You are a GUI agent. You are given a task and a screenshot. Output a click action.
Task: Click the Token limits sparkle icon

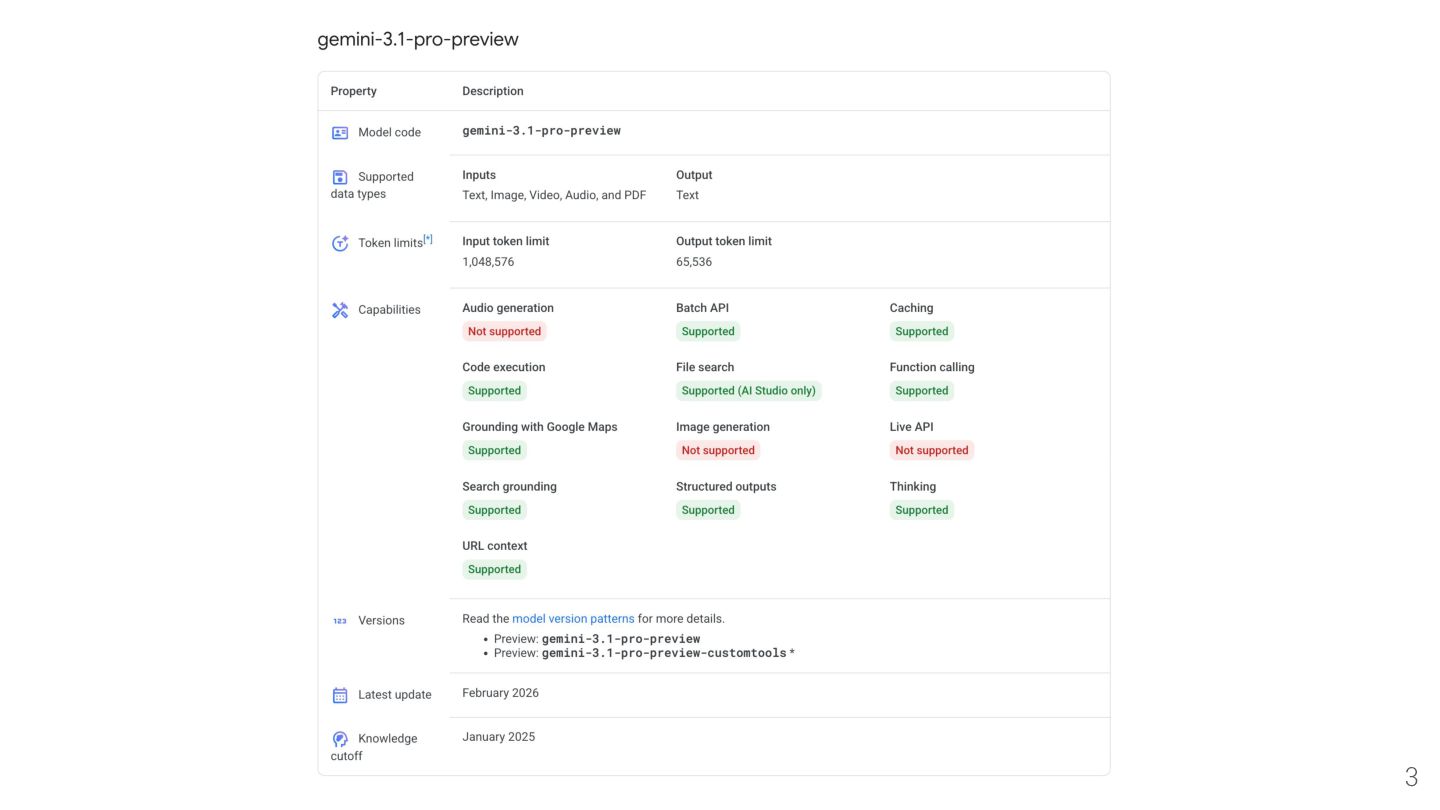point(340,243)
